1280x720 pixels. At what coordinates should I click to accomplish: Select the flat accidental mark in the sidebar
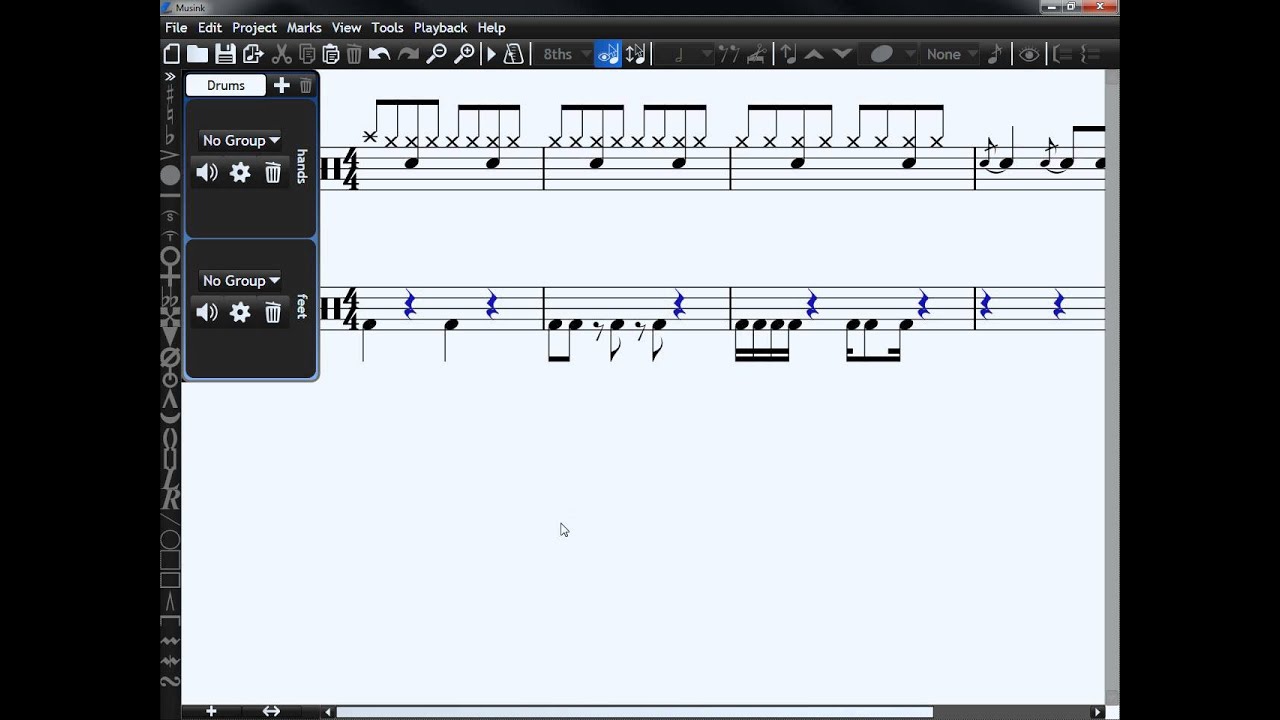click(x=170, y=137)
